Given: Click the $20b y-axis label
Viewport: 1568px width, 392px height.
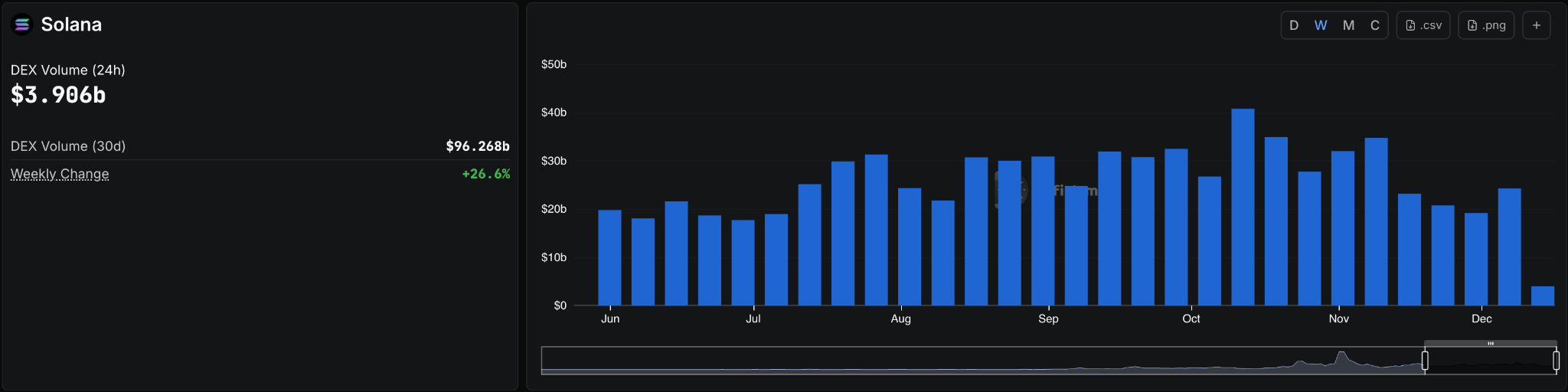Looking at the screenshot, I should [x=554, y=209].
